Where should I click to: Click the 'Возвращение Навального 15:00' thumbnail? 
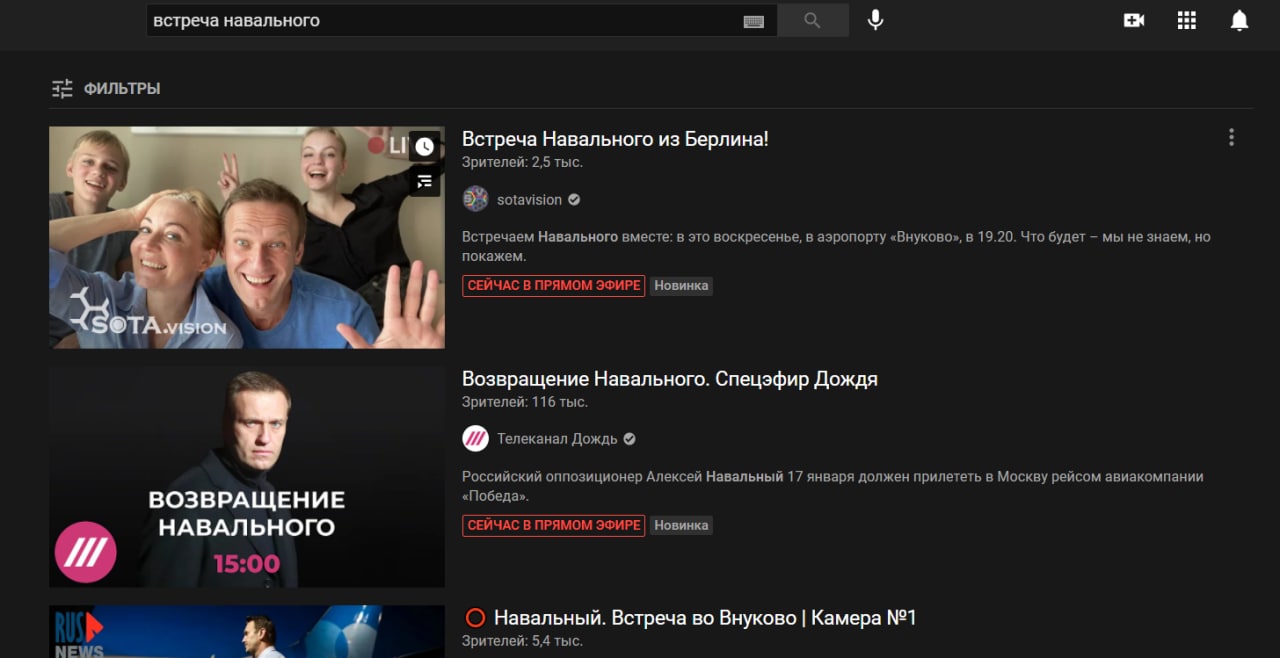pos(247,476)
